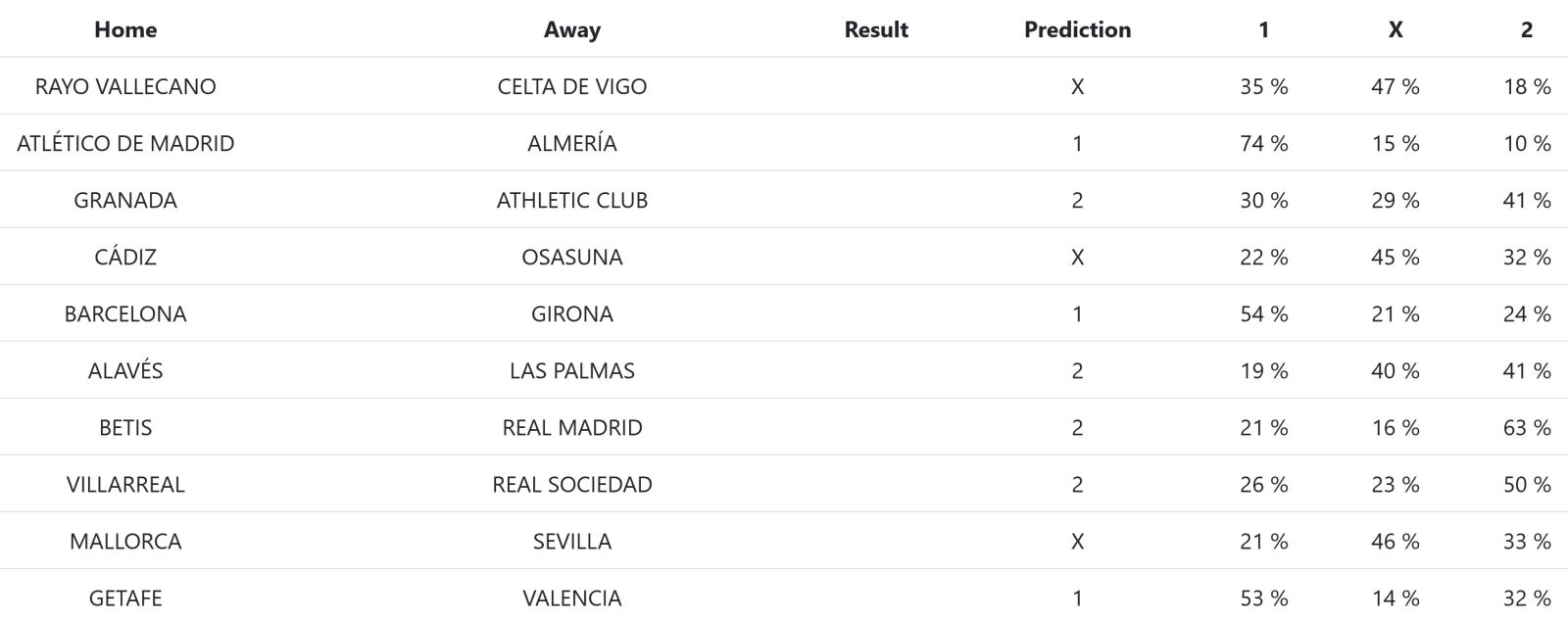This screenshot has height=622, width=1568.
Task: Select the Barcelona row home cell
Action: tap(125, 313)
